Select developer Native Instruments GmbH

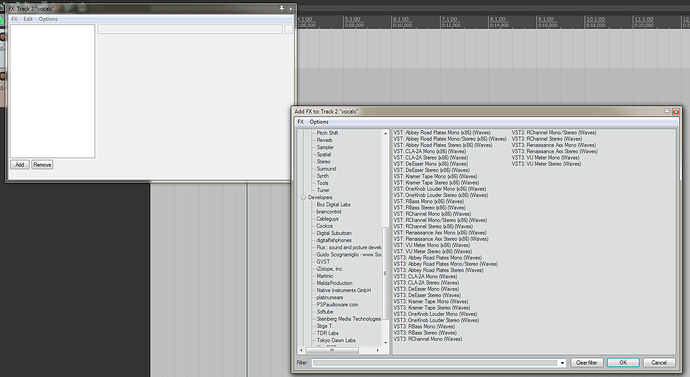[x=344, y=290]
